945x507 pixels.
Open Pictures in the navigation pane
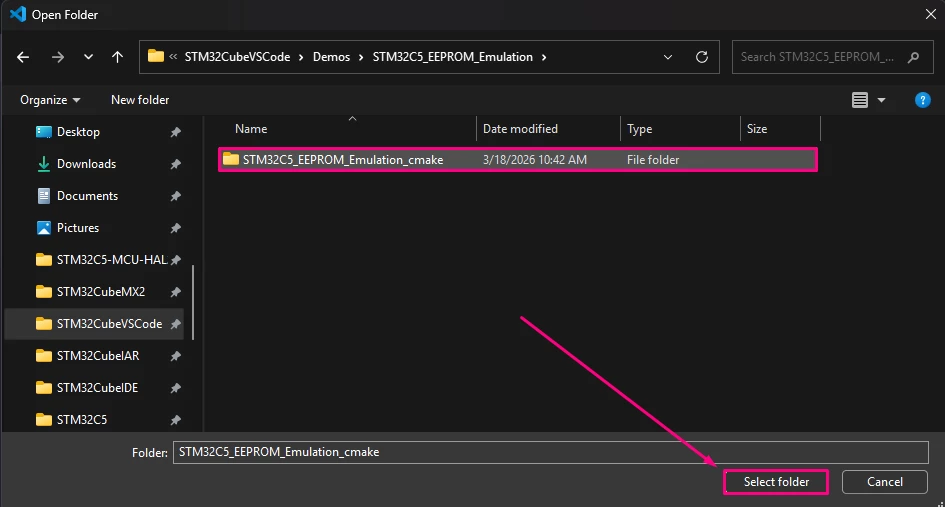pyautogui.click(x=78, y=228)
